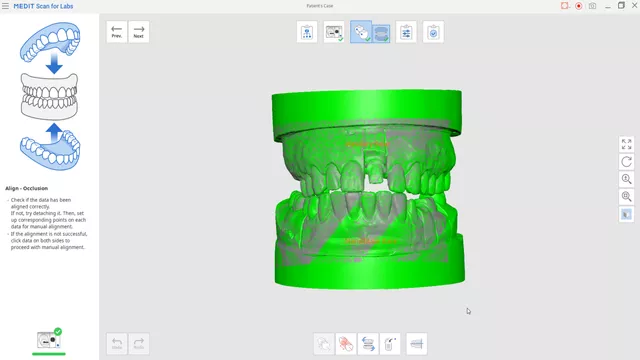
Task: Go to the Prev. step
Action: point(117,32)
